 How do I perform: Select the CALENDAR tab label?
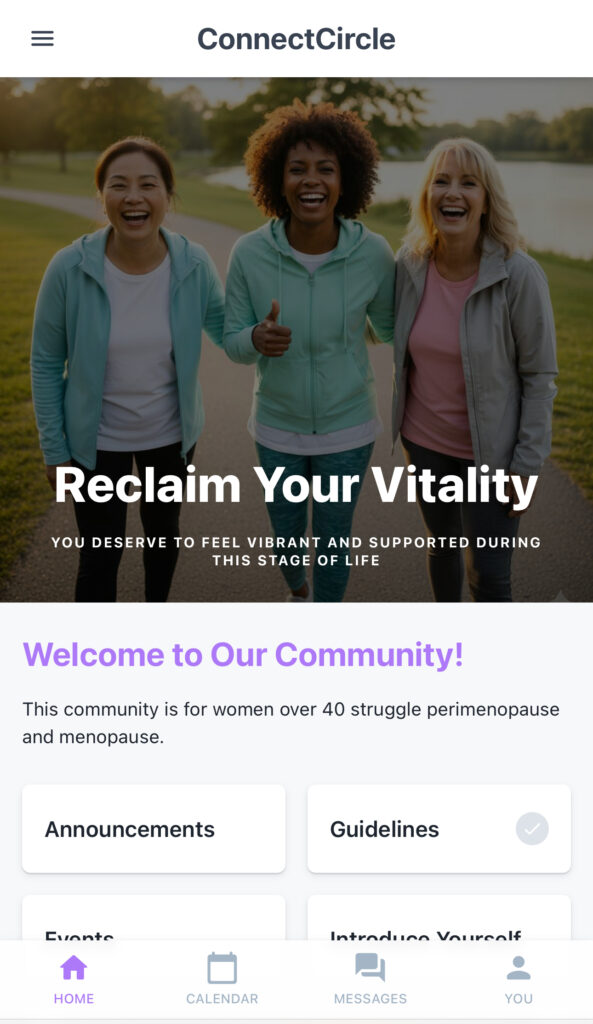tap(222, 999)
